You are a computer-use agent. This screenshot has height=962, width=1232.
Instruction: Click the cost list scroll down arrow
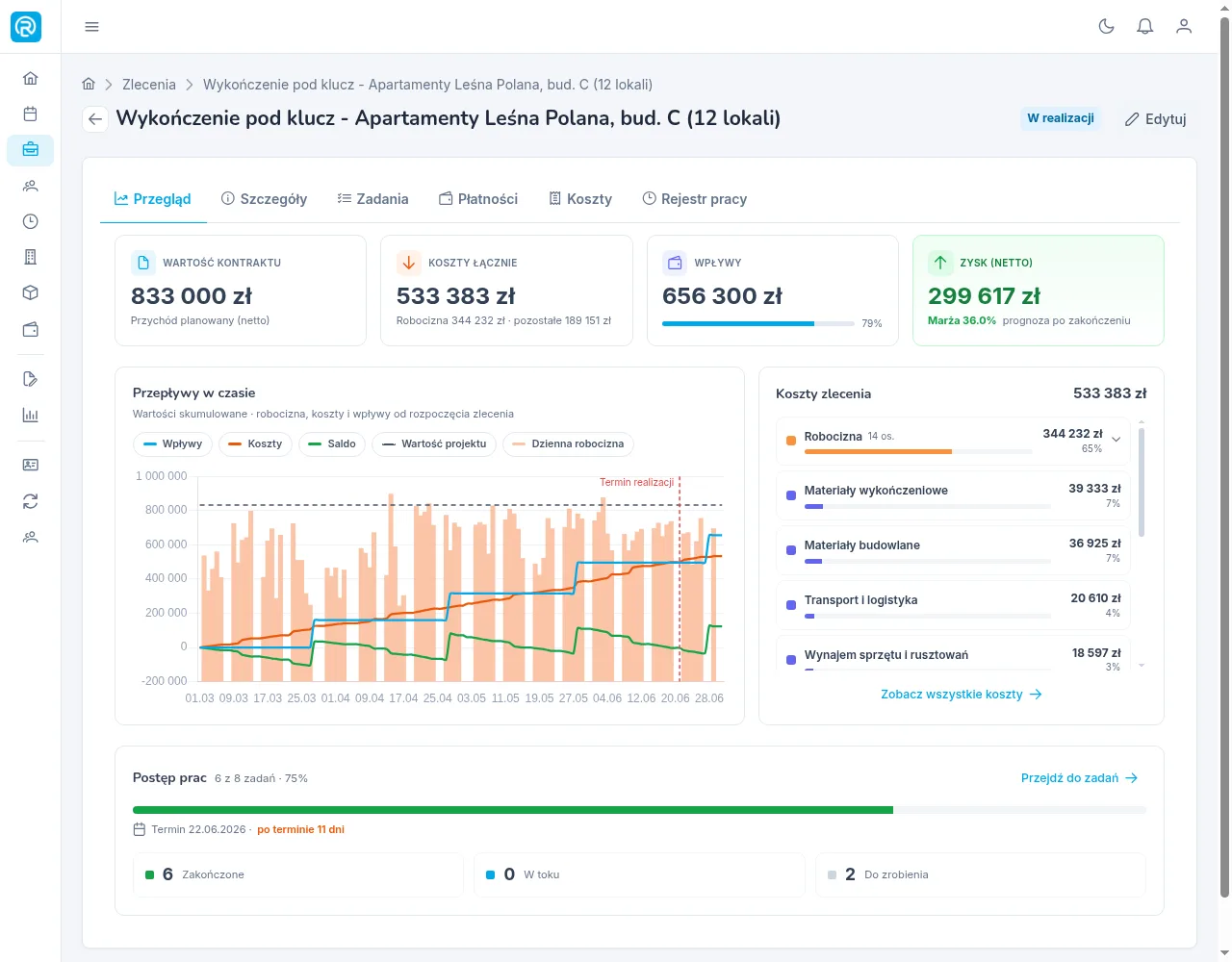[1142, 666]
